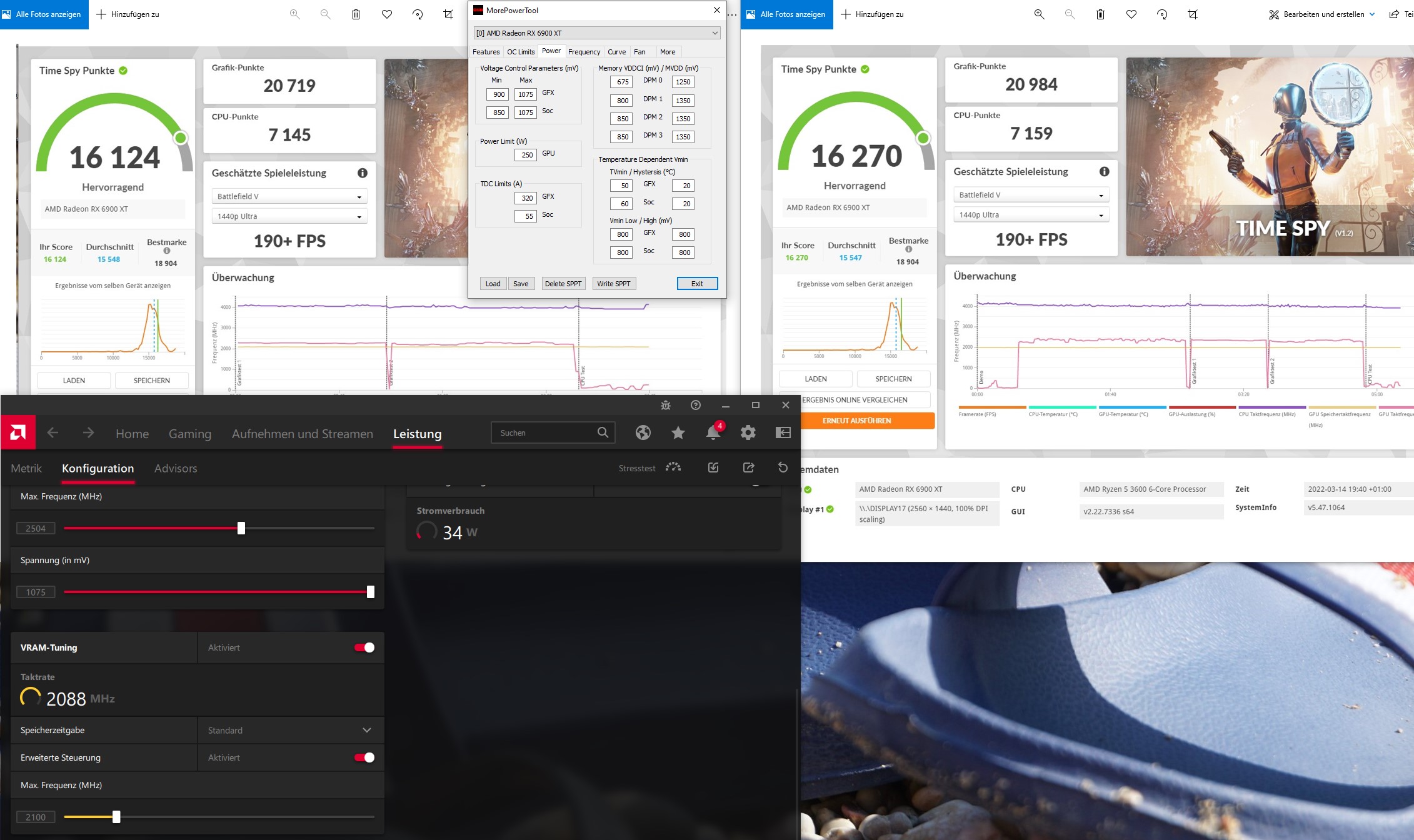Click the Write SPPT button
This screenshot has width=1414, height=840.
613,284
